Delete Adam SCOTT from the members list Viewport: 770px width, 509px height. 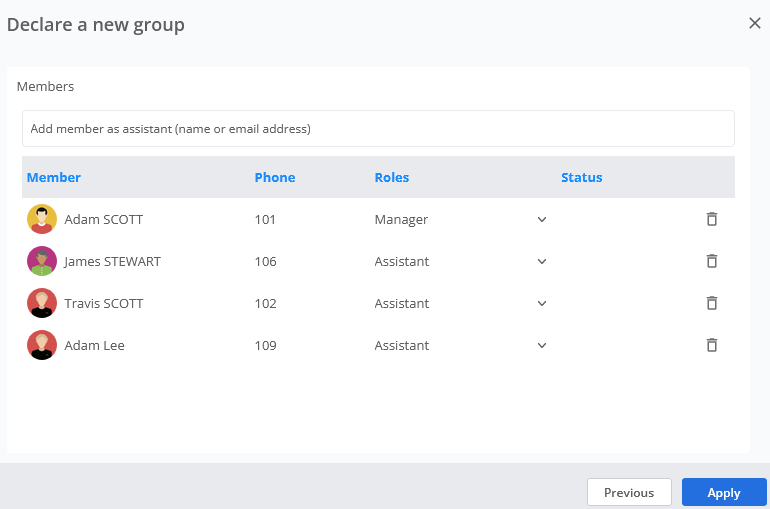point(712,219)
